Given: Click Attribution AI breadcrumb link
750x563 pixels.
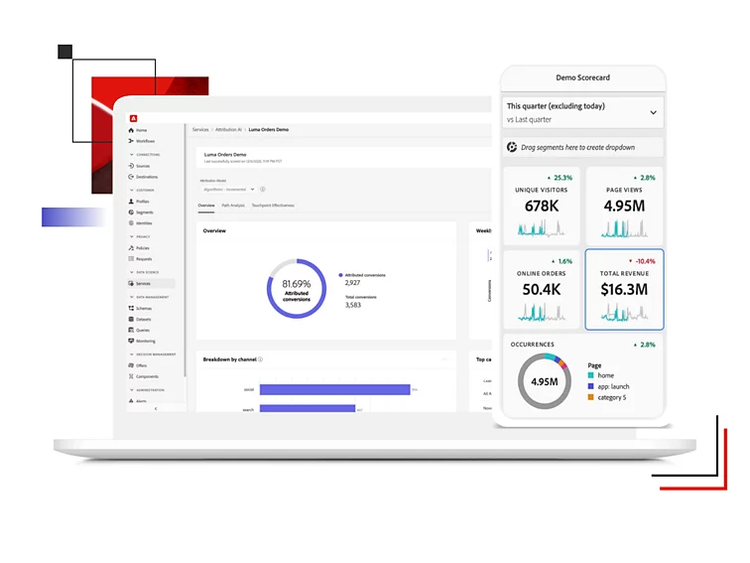Looking at the screenshot, I should click(x=229, y=130).
